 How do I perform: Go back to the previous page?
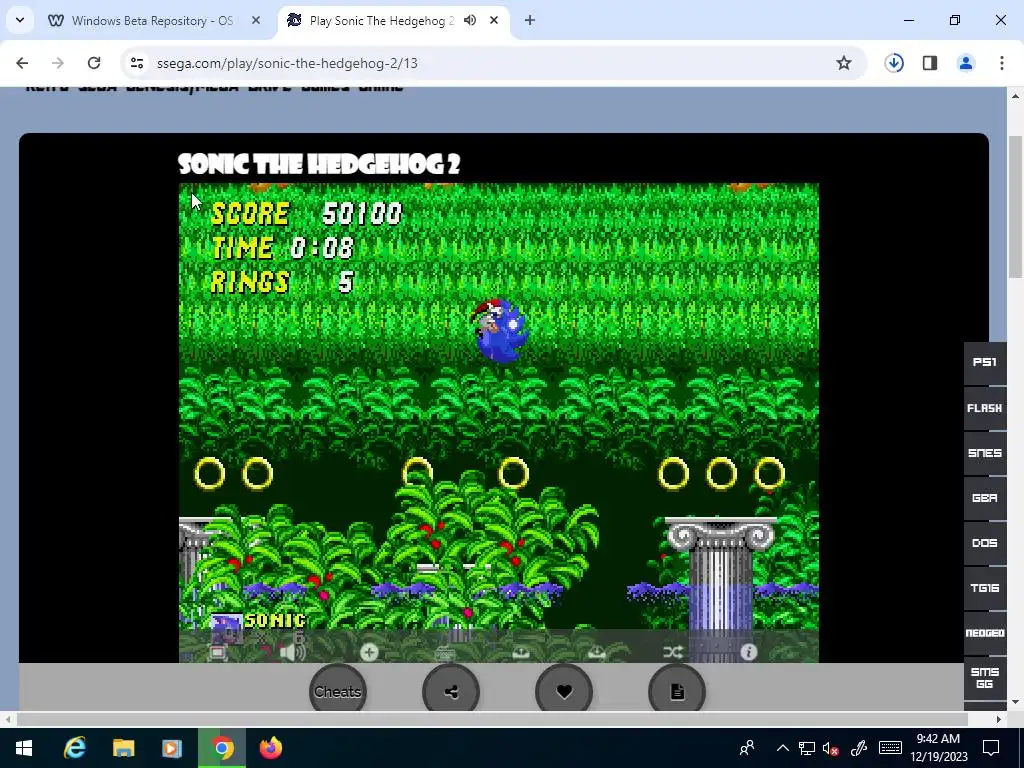pos(22,63)
